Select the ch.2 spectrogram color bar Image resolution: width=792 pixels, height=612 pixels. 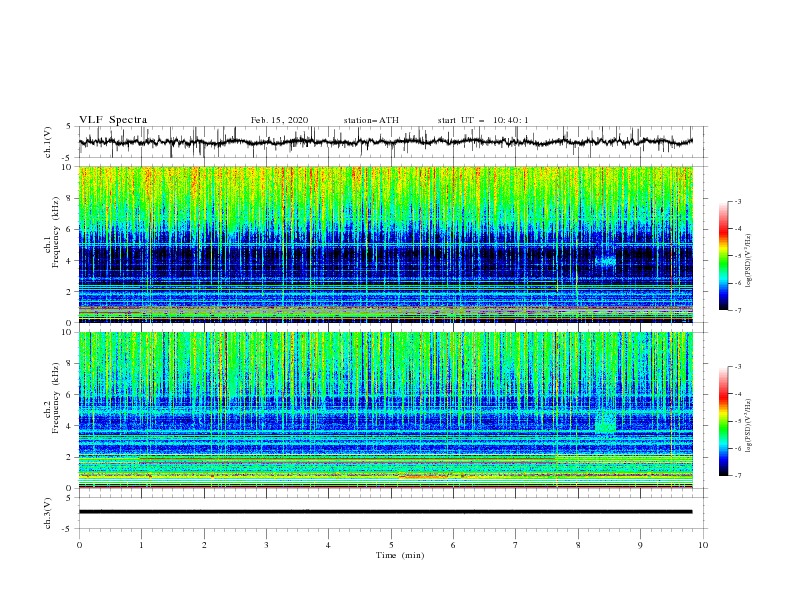tap(723, 421)
